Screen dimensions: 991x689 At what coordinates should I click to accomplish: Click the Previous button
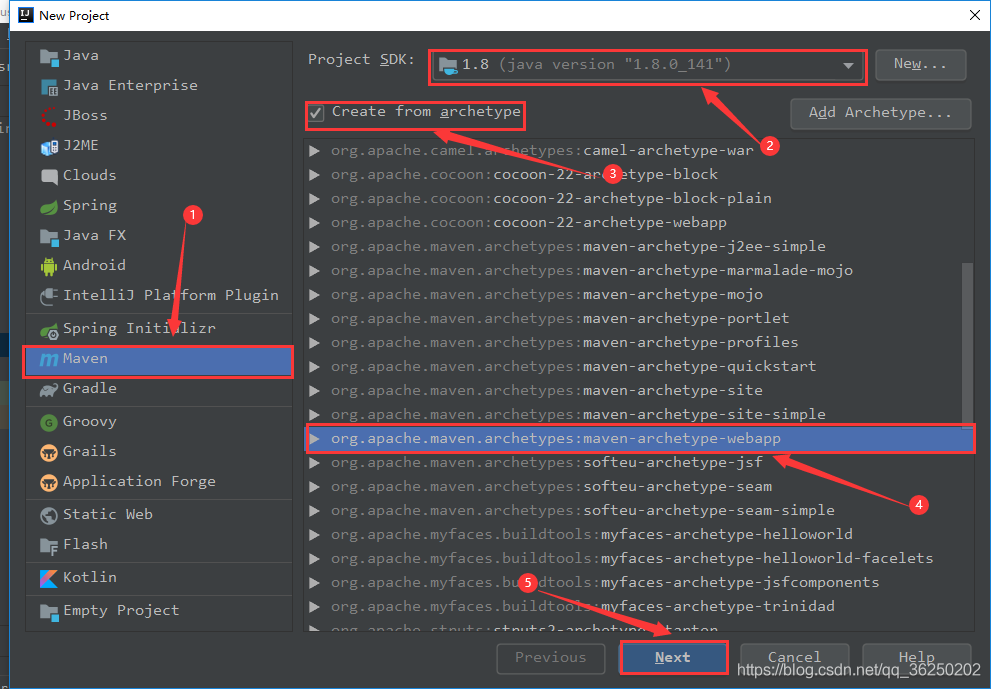click(x=550, y=658)
